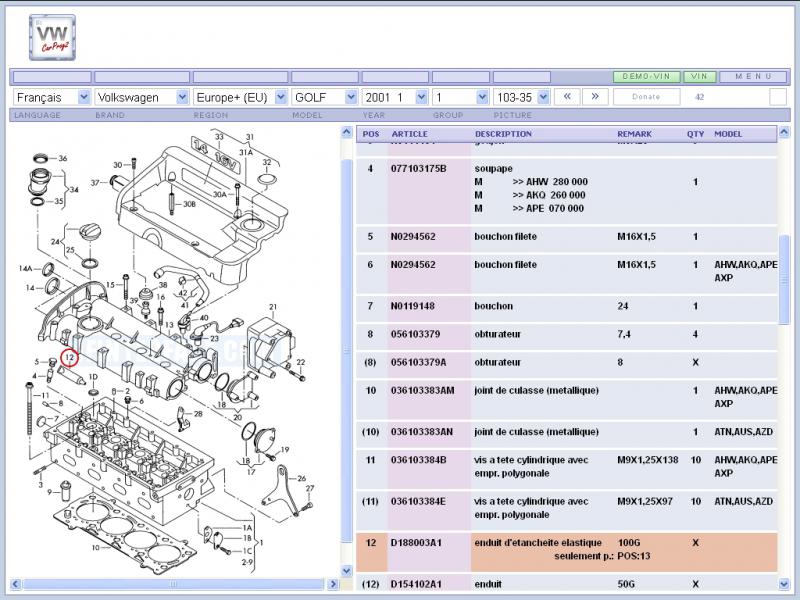Screen dimensions: 800x600
Task: Click the VW CarProg logo icon
Action: 52,38
